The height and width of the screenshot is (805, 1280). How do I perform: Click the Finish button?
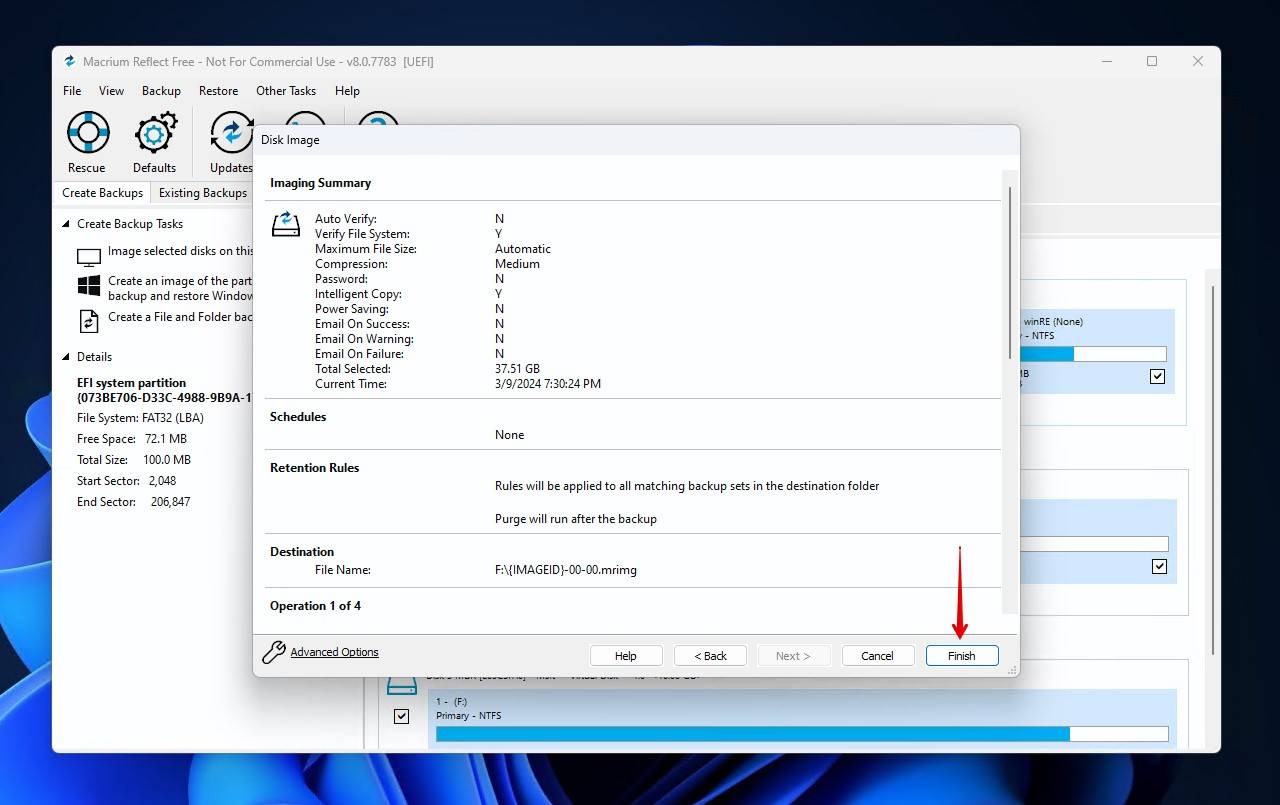[961, 655]
